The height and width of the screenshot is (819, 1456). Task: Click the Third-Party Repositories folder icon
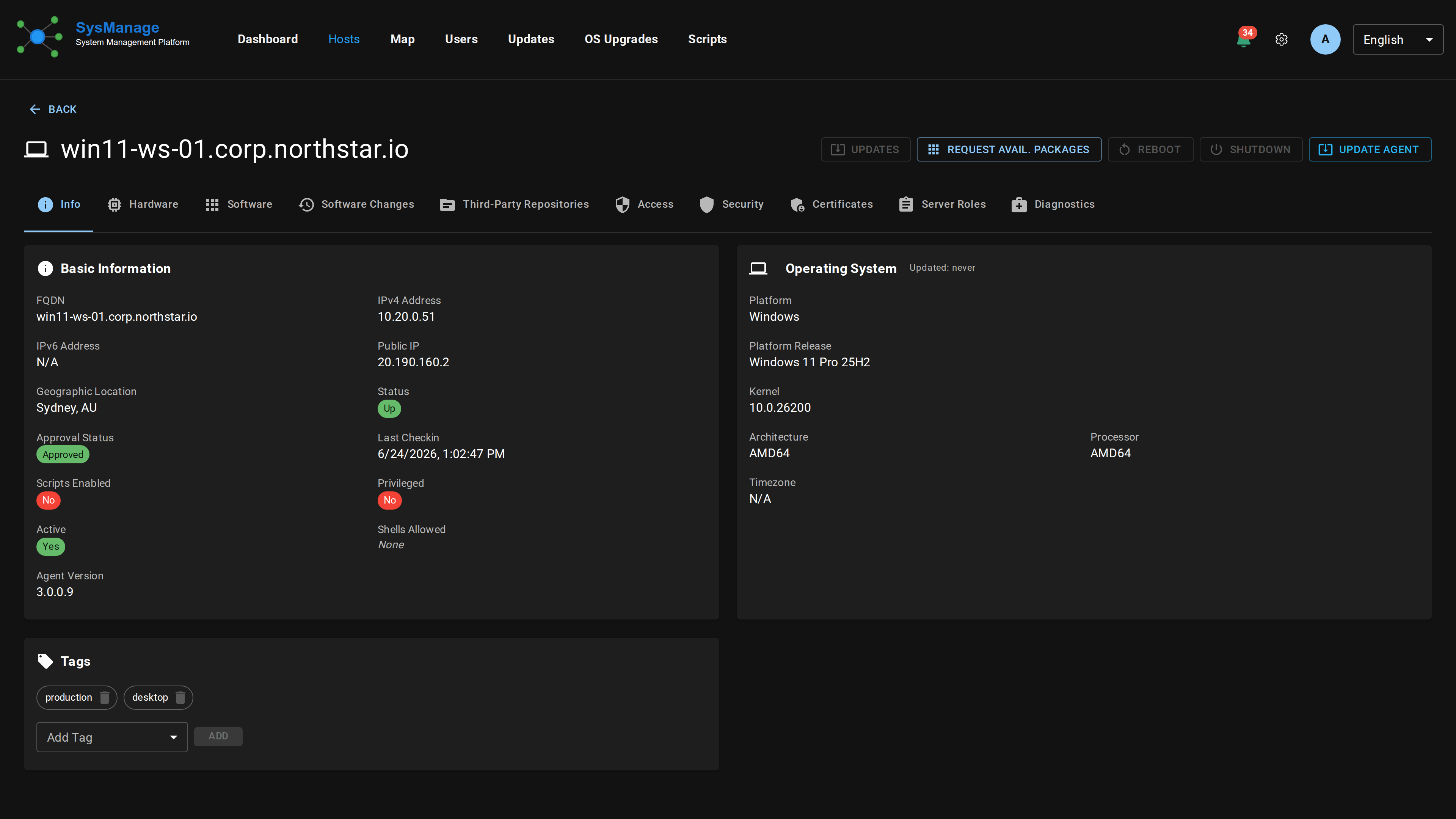coord(447,205)
